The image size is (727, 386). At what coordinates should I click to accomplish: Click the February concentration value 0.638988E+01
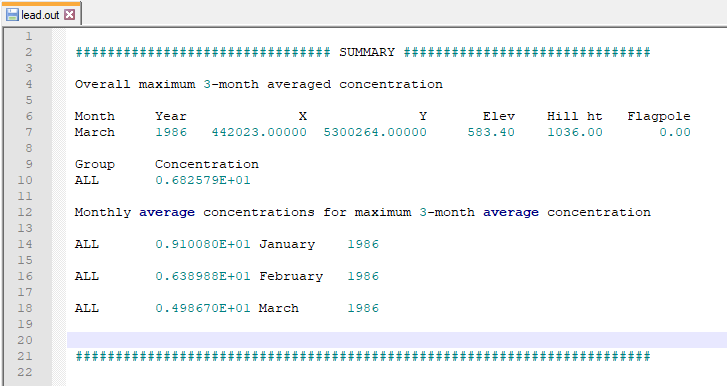(x=203, y=276)
